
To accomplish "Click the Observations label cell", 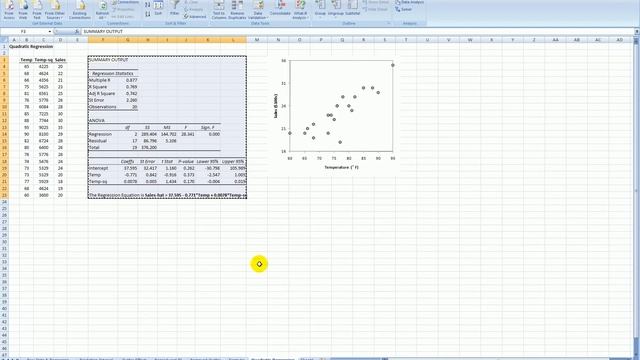I will (x=102, y=107).
